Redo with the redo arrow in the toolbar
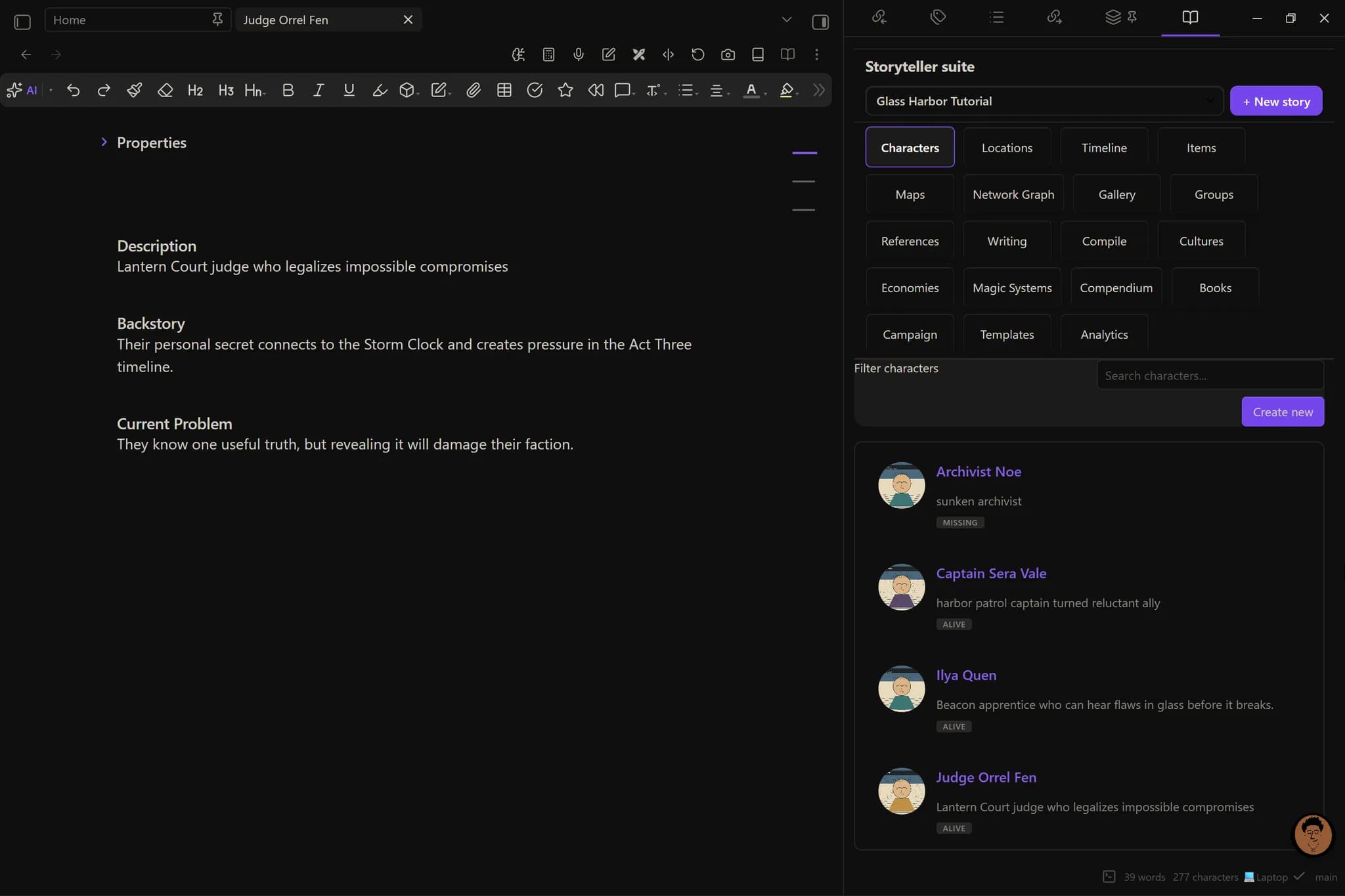 (x=104, y=91)
